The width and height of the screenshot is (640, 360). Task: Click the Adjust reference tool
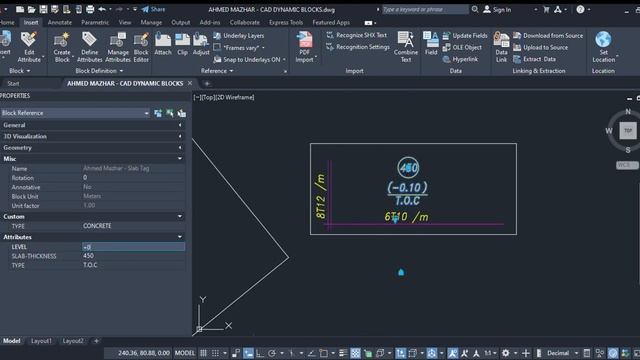(x=201, y=44)
